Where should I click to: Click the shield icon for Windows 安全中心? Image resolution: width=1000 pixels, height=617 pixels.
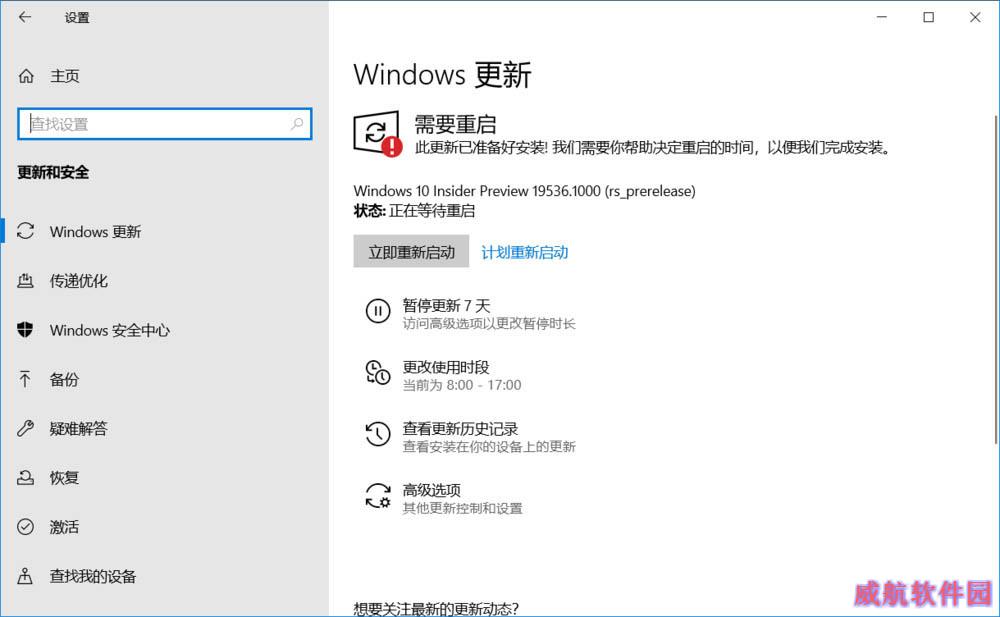tap(26, 330)
